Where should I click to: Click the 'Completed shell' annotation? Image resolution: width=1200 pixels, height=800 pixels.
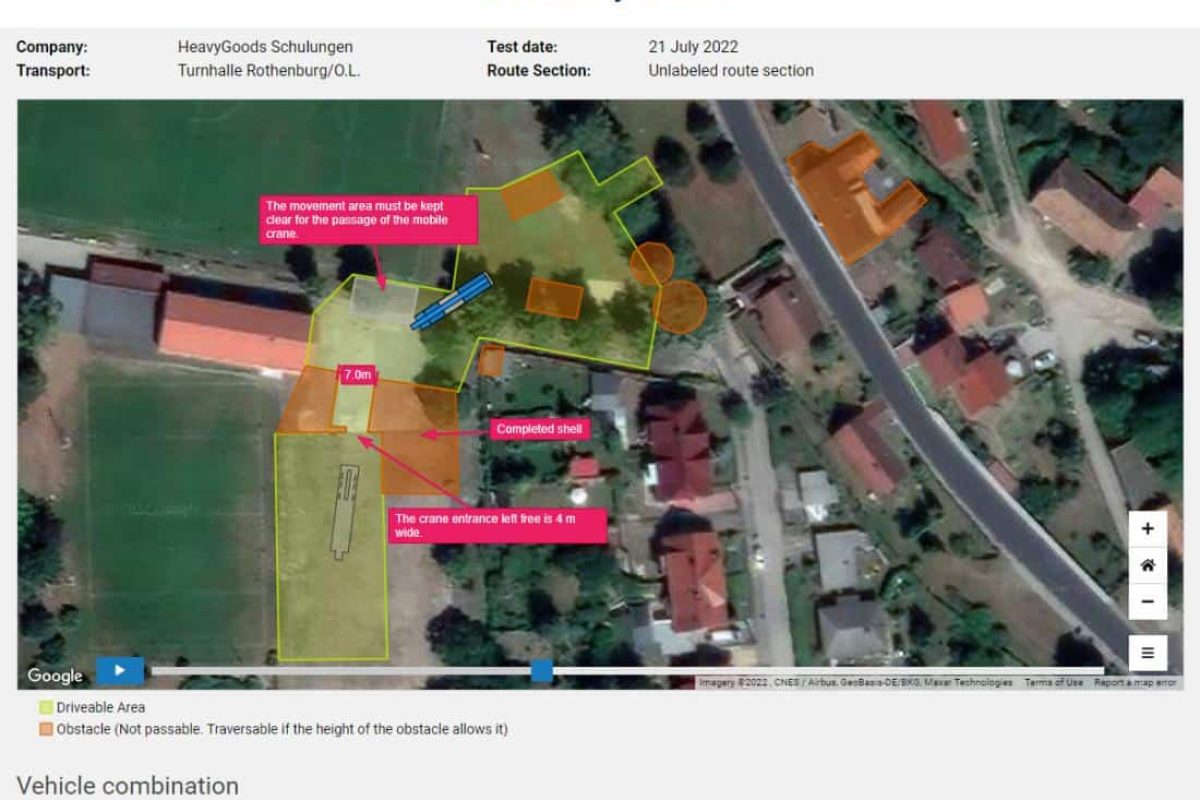pos(538,429)
